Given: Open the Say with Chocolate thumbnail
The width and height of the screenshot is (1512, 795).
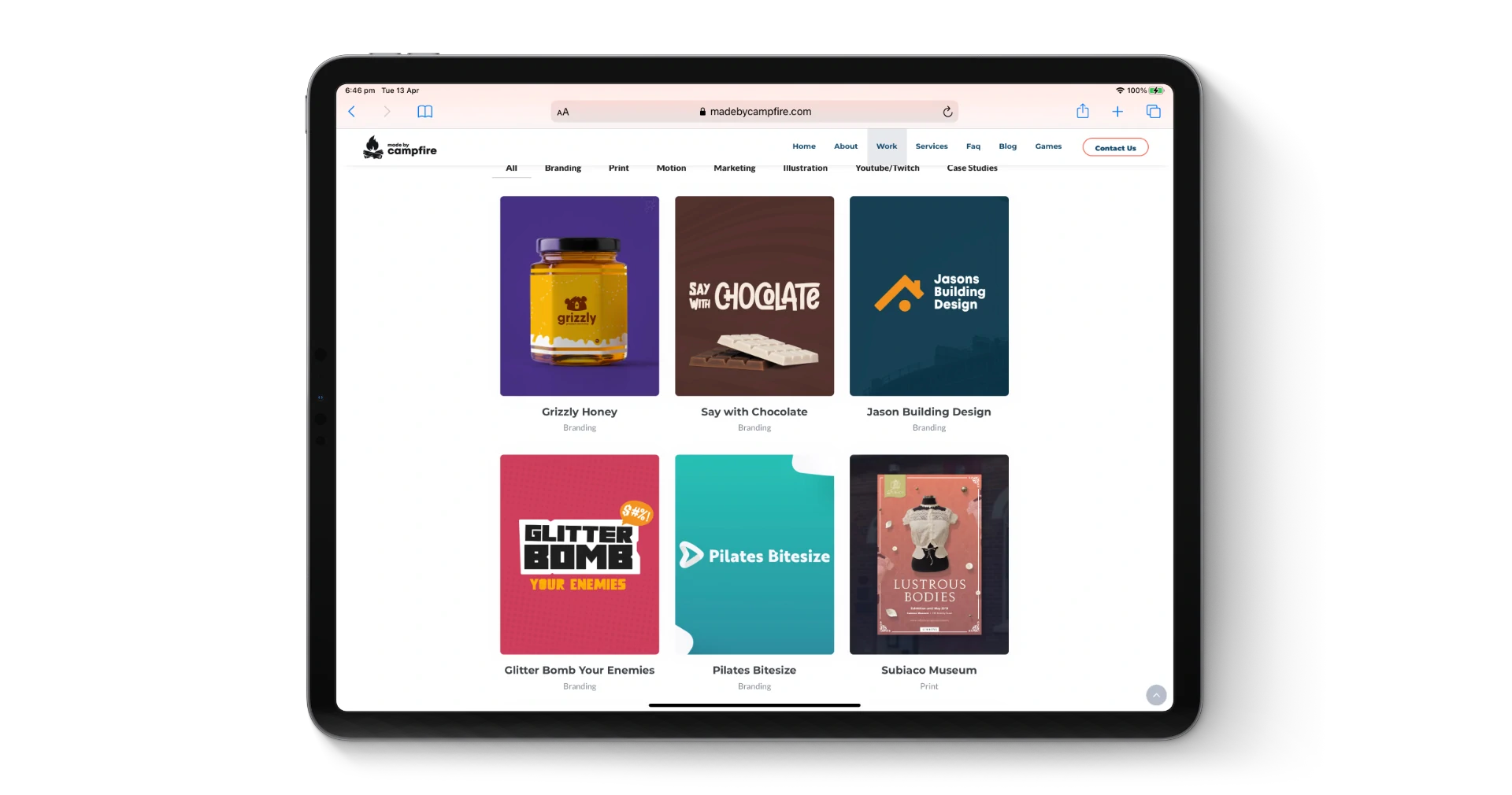Looking at the screenshot, I should [754, 296].
